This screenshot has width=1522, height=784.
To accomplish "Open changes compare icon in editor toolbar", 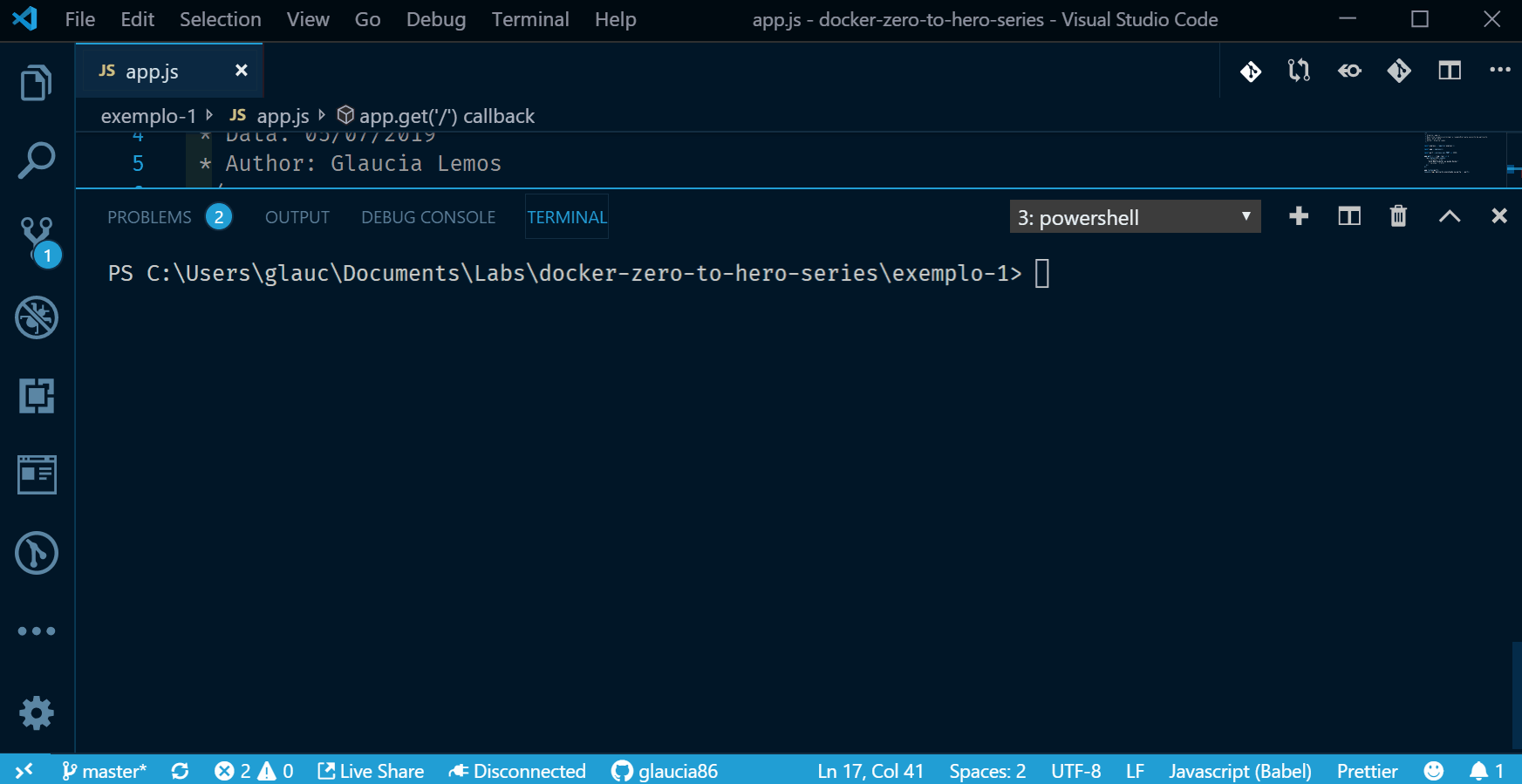I will tap(1299, 71).
